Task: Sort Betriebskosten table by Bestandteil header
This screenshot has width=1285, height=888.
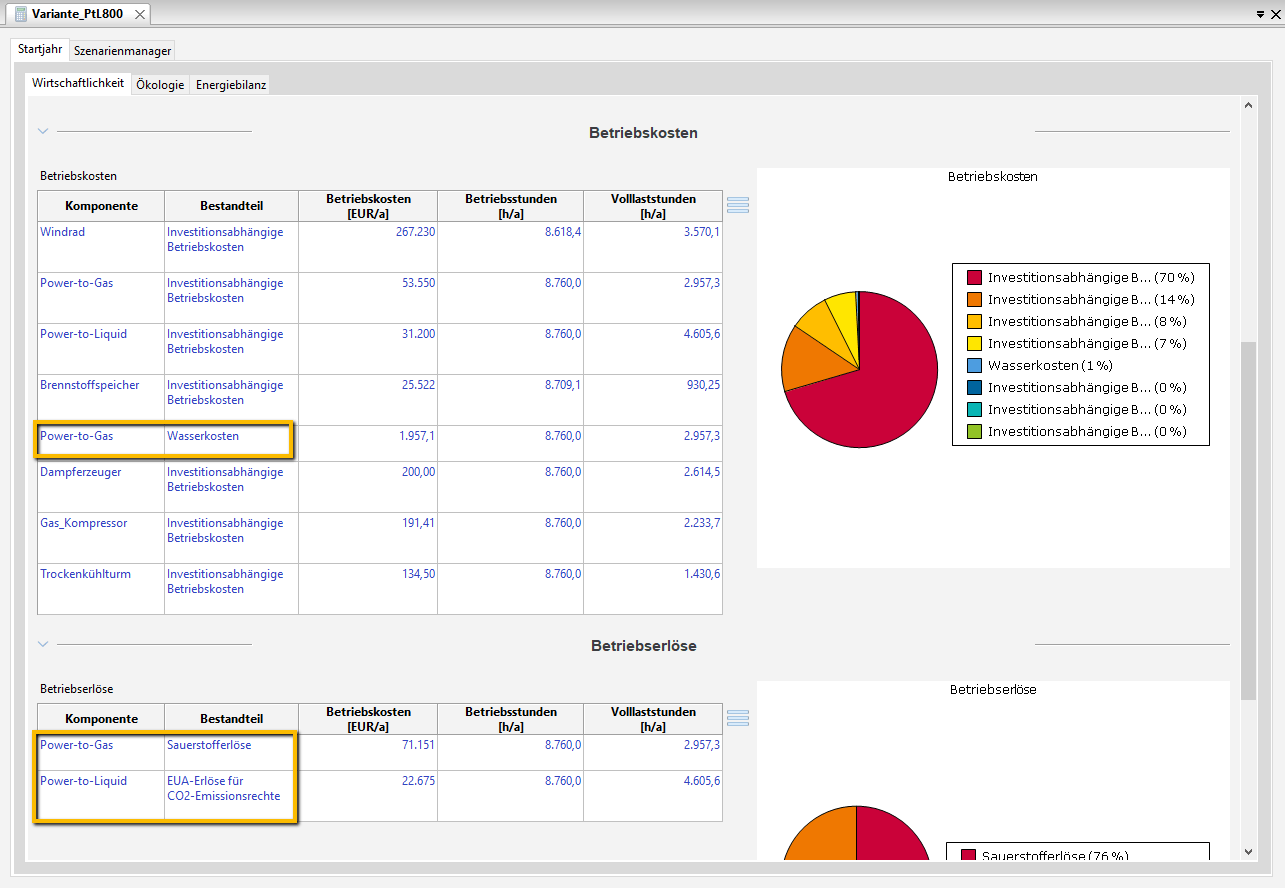Action: tap(231, 206)
